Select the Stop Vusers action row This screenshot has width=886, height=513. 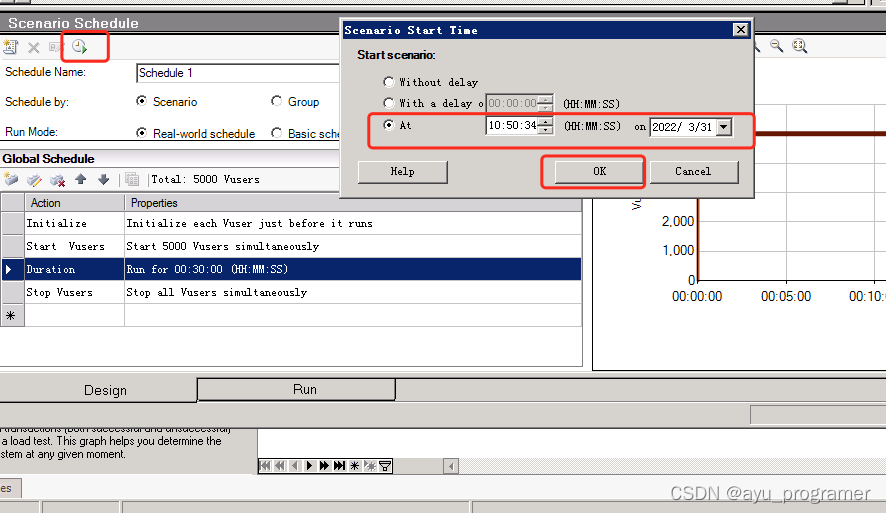click(x=291, y=292)
